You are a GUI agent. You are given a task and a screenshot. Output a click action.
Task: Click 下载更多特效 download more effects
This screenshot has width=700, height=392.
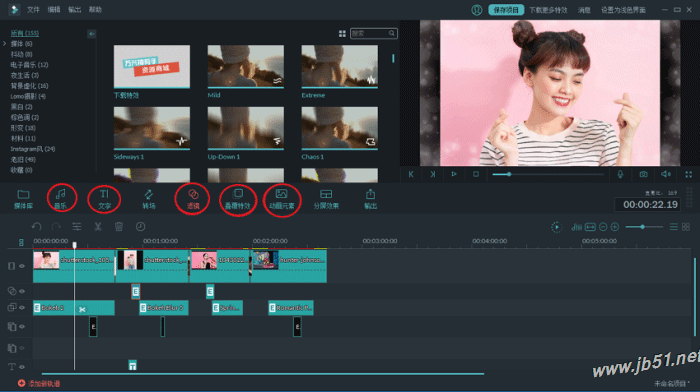548,10
